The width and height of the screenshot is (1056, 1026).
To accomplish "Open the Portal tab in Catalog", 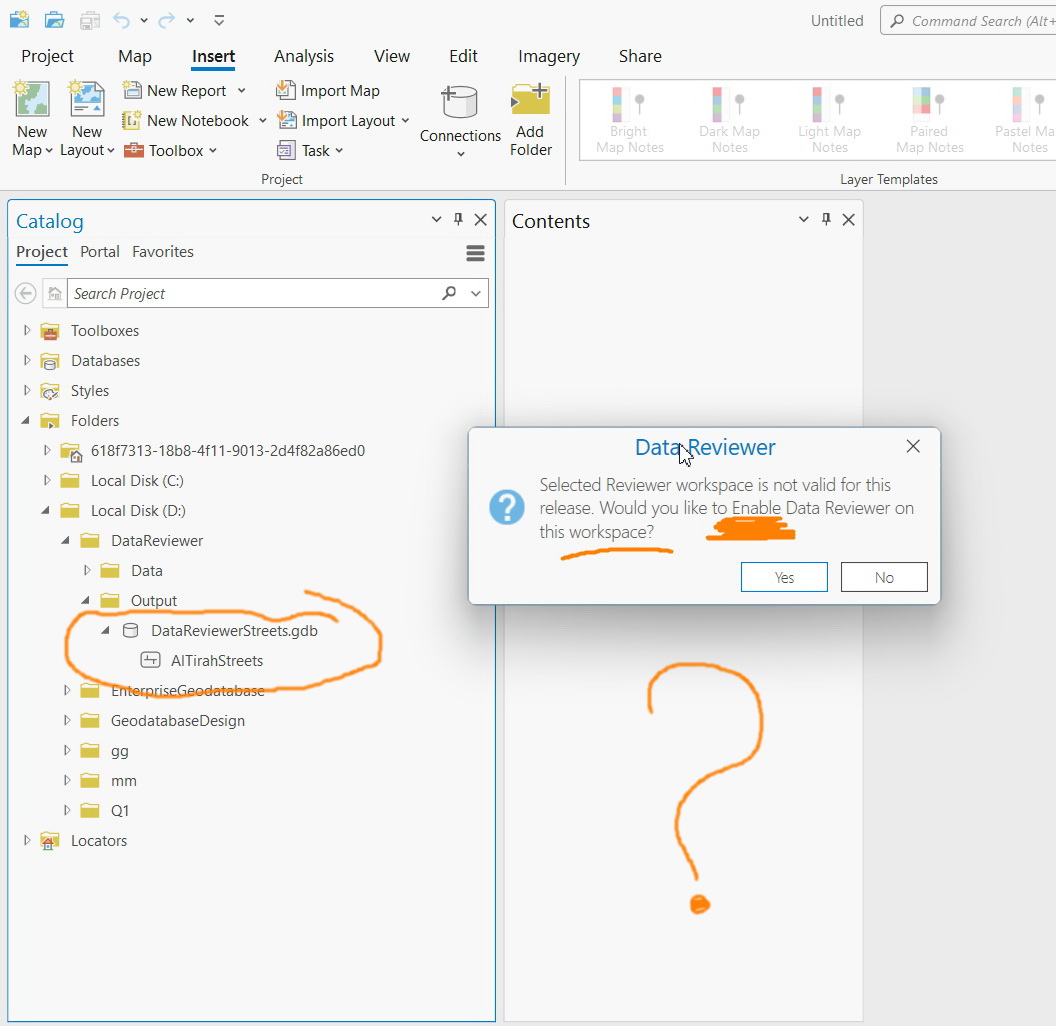I will (100, 252).
